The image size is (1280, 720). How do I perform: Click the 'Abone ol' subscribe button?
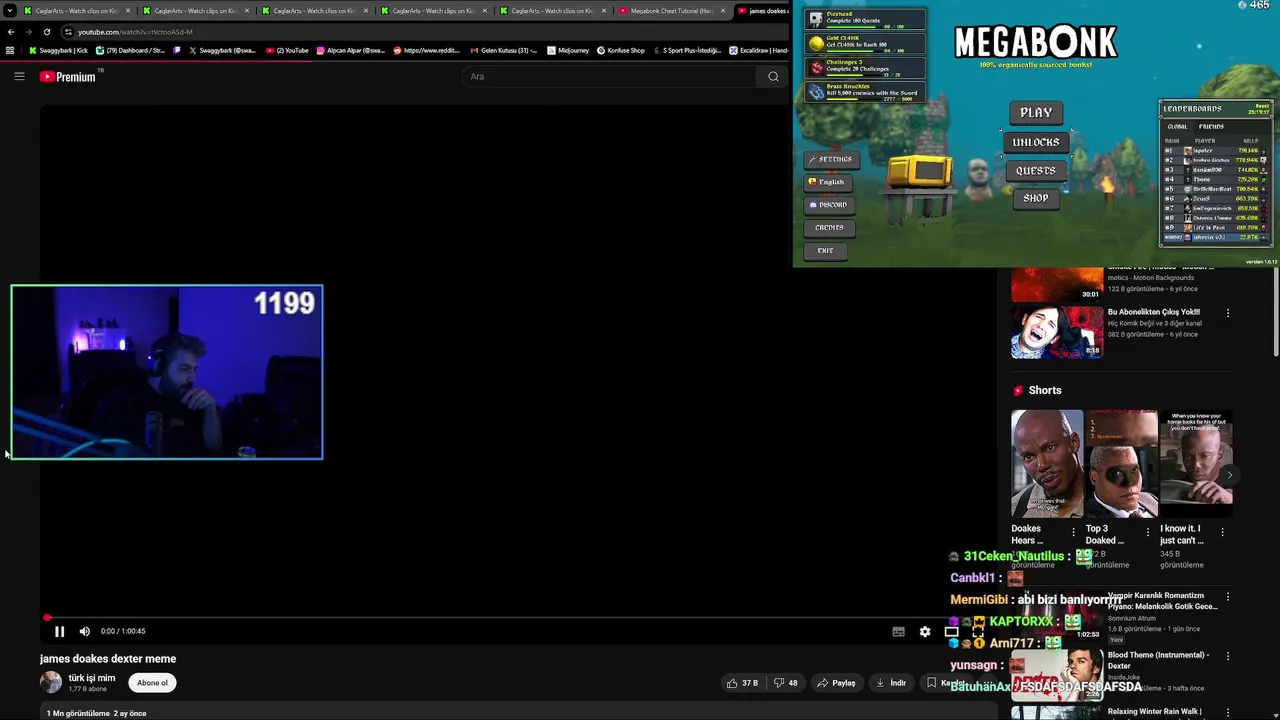tap(153, 683)
